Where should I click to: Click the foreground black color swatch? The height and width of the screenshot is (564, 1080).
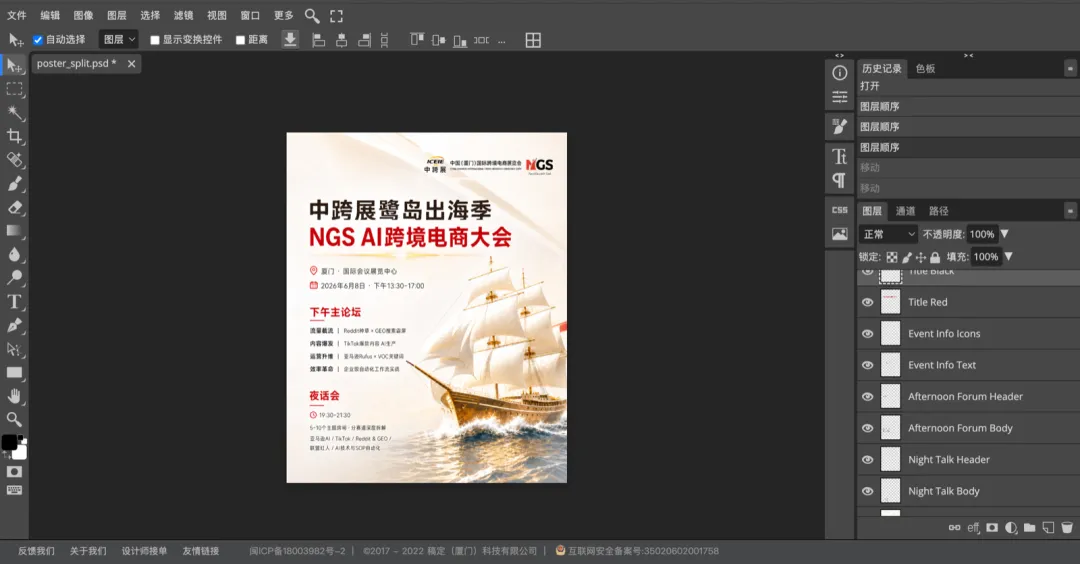coord(9,442)
